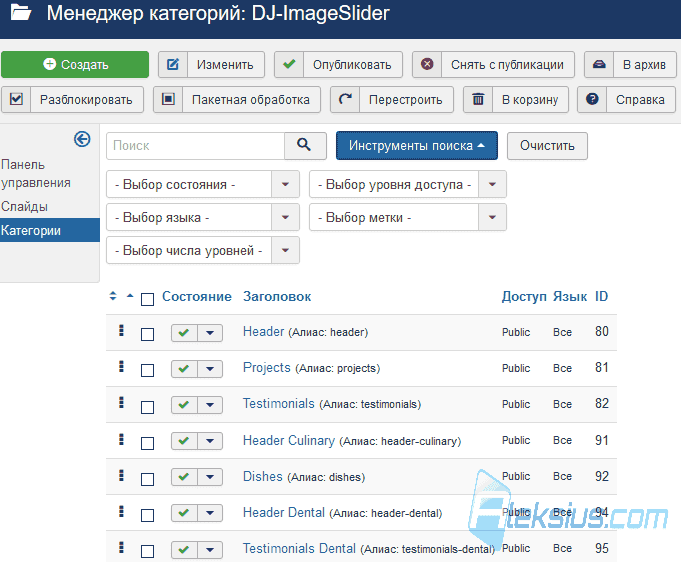Screen dimensions: 681x562
Task: Open status actions dropdown for Projects row
Action: [x=210, y=369]
